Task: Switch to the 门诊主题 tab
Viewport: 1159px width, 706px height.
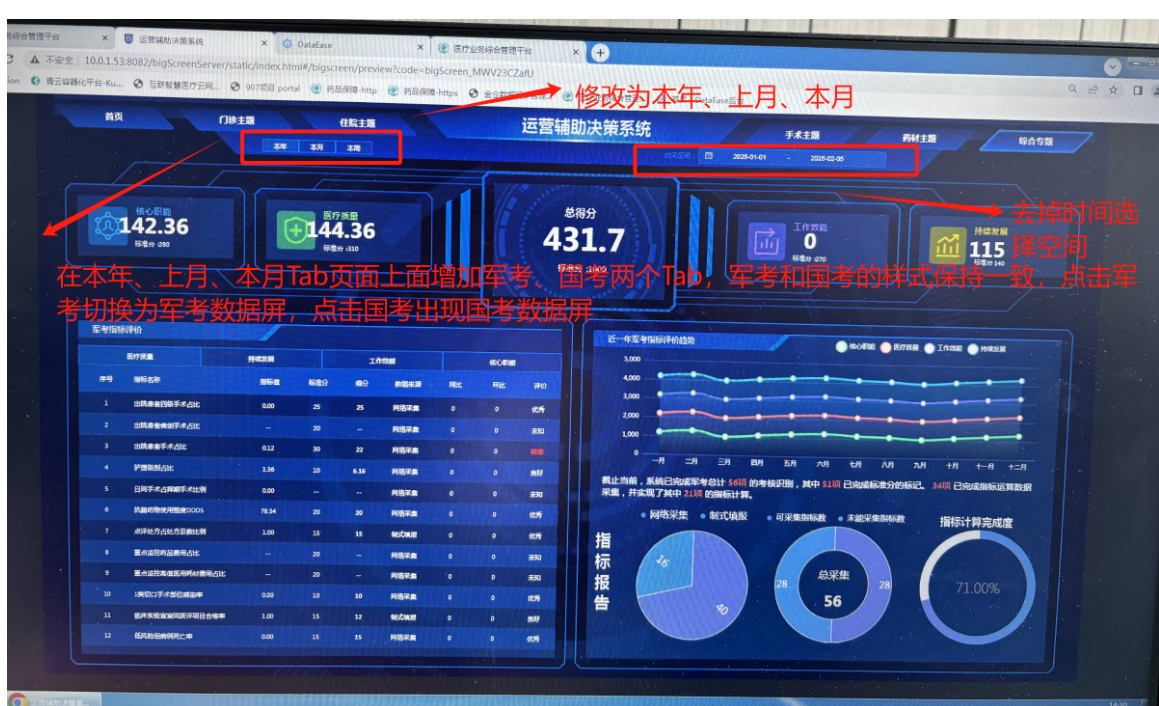Action: coord(236,121)
